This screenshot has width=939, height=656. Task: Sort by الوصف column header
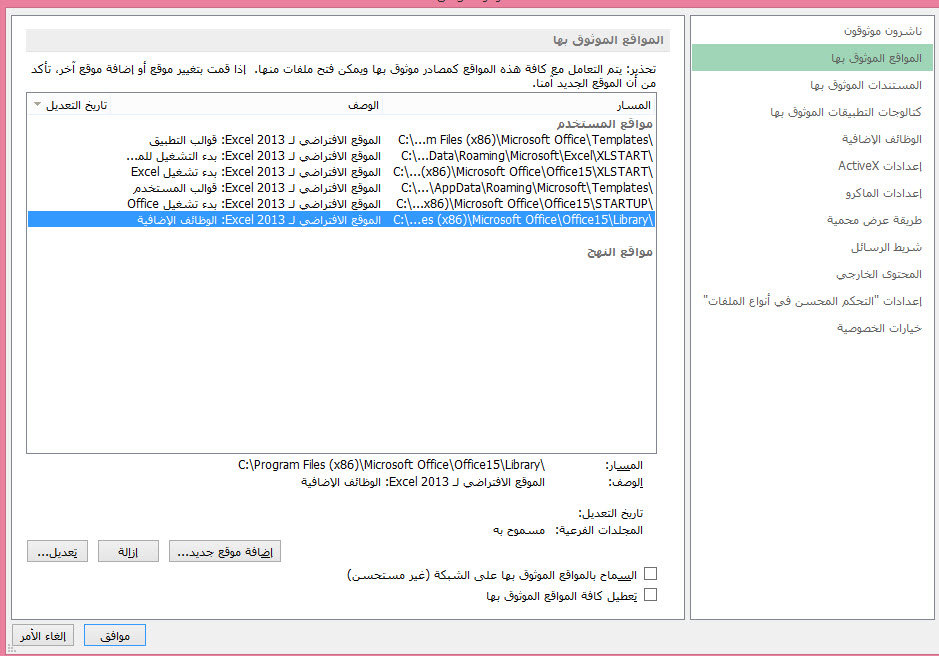pos(246,105)
